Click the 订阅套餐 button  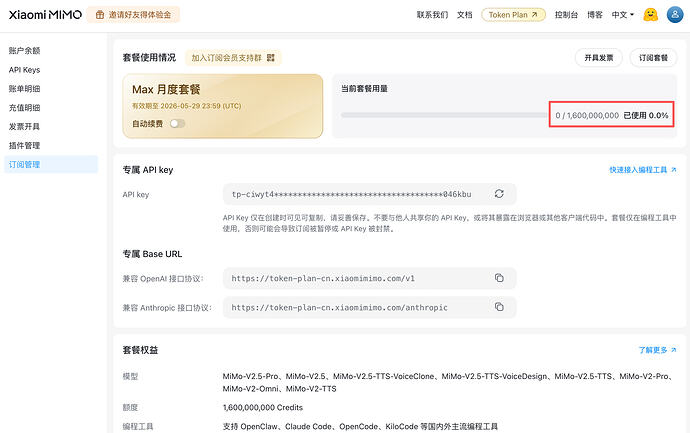coord(653,58)
